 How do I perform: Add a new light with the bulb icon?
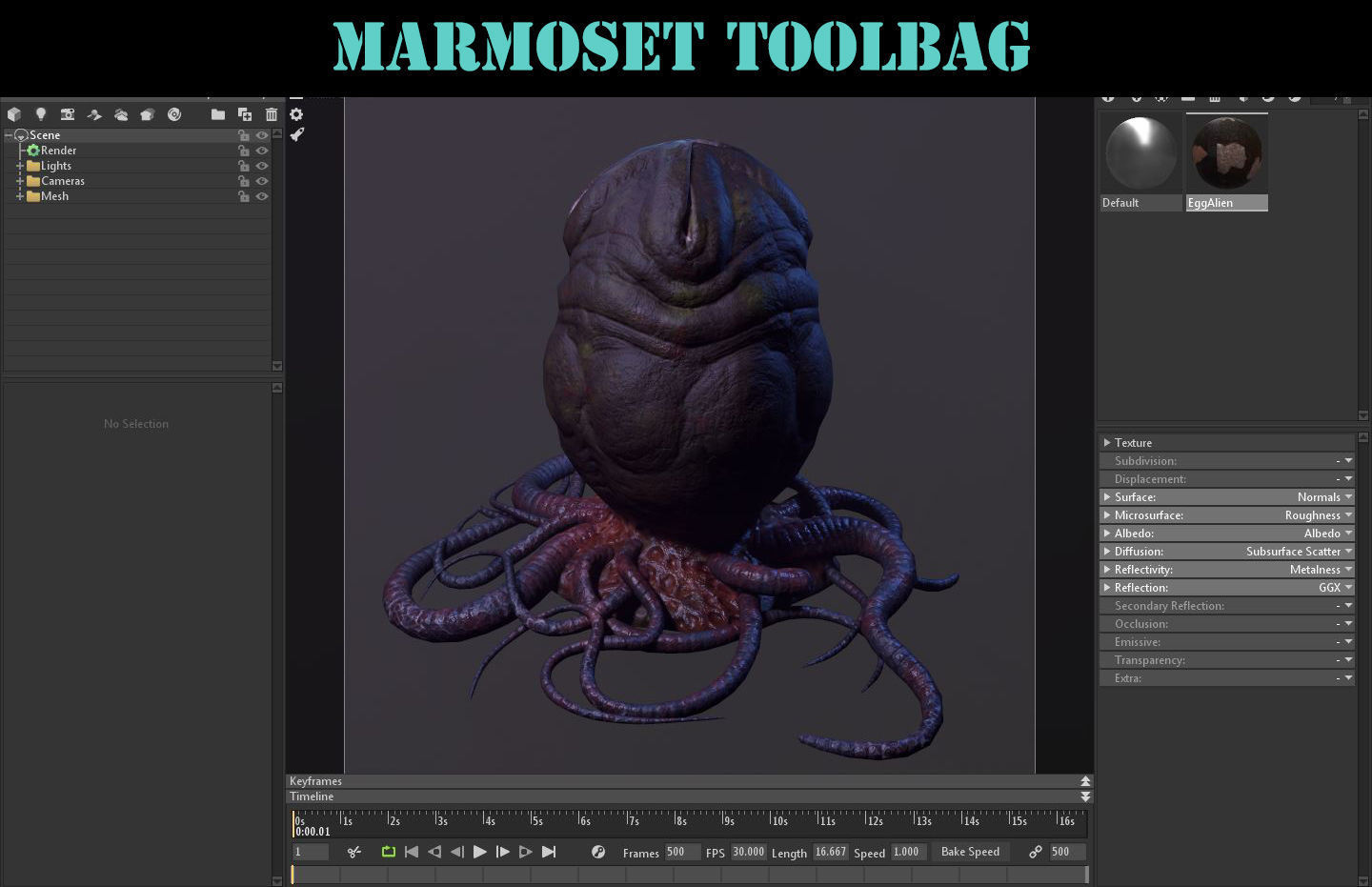point(41,114)
